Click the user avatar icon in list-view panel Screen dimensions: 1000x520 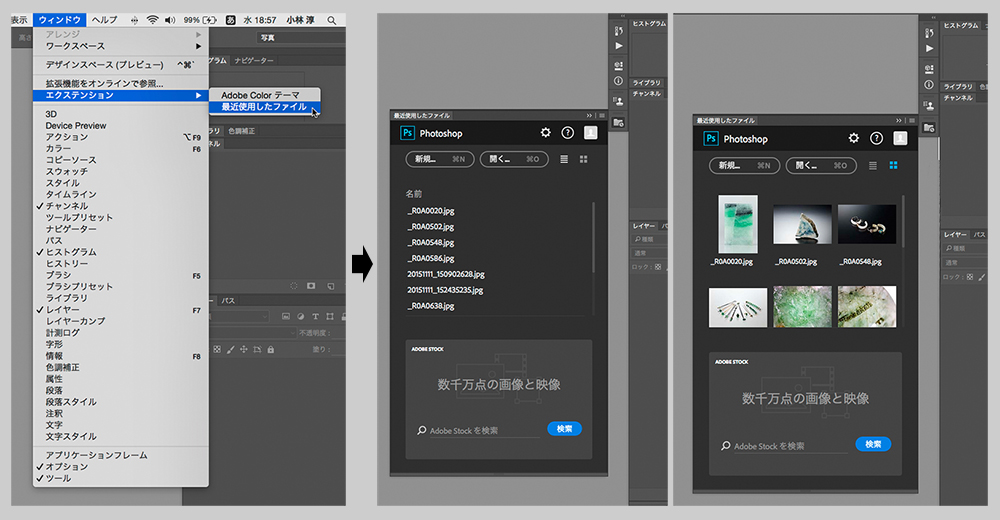pyautogui.click(x=591, y=133)
